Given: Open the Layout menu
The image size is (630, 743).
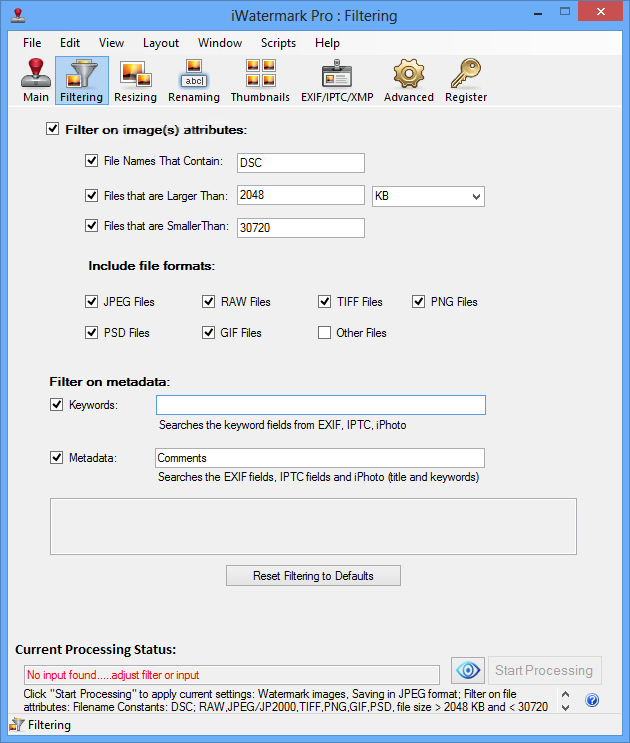Looking at the screenshot, I should pos(161,43).
